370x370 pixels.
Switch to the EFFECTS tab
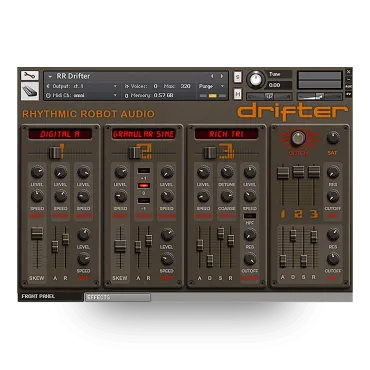pos(118,297)
